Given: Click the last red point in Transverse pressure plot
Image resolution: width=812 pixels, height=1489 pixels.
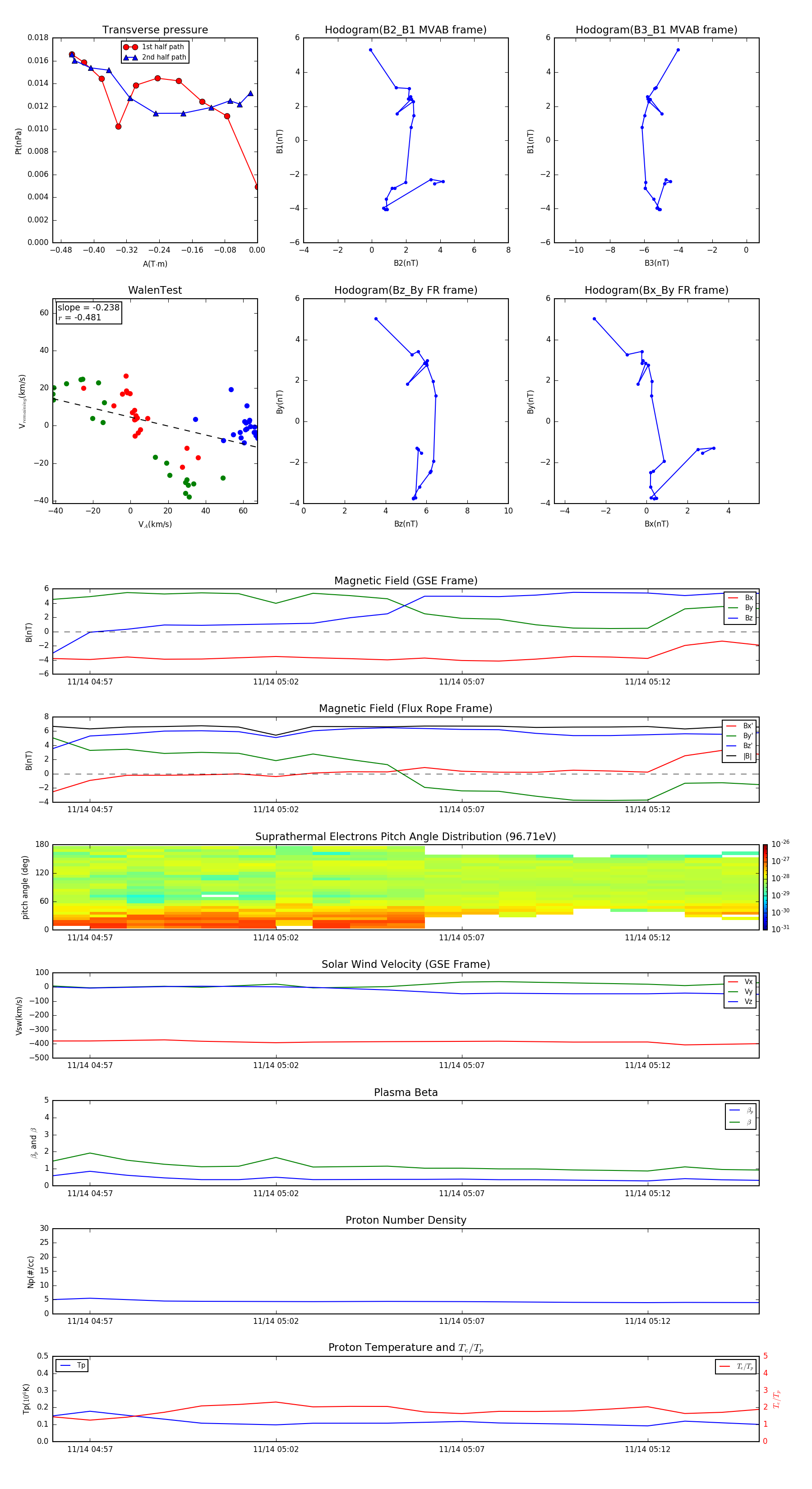Looking at the screenshot, I should [x=257, y=187].
